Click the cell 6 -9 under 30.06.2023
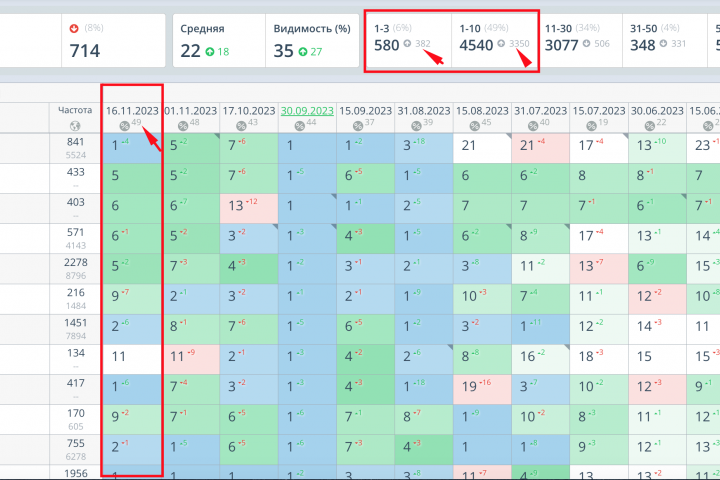Viewport: 720px width, 480px height. click(x=657, y=269)
